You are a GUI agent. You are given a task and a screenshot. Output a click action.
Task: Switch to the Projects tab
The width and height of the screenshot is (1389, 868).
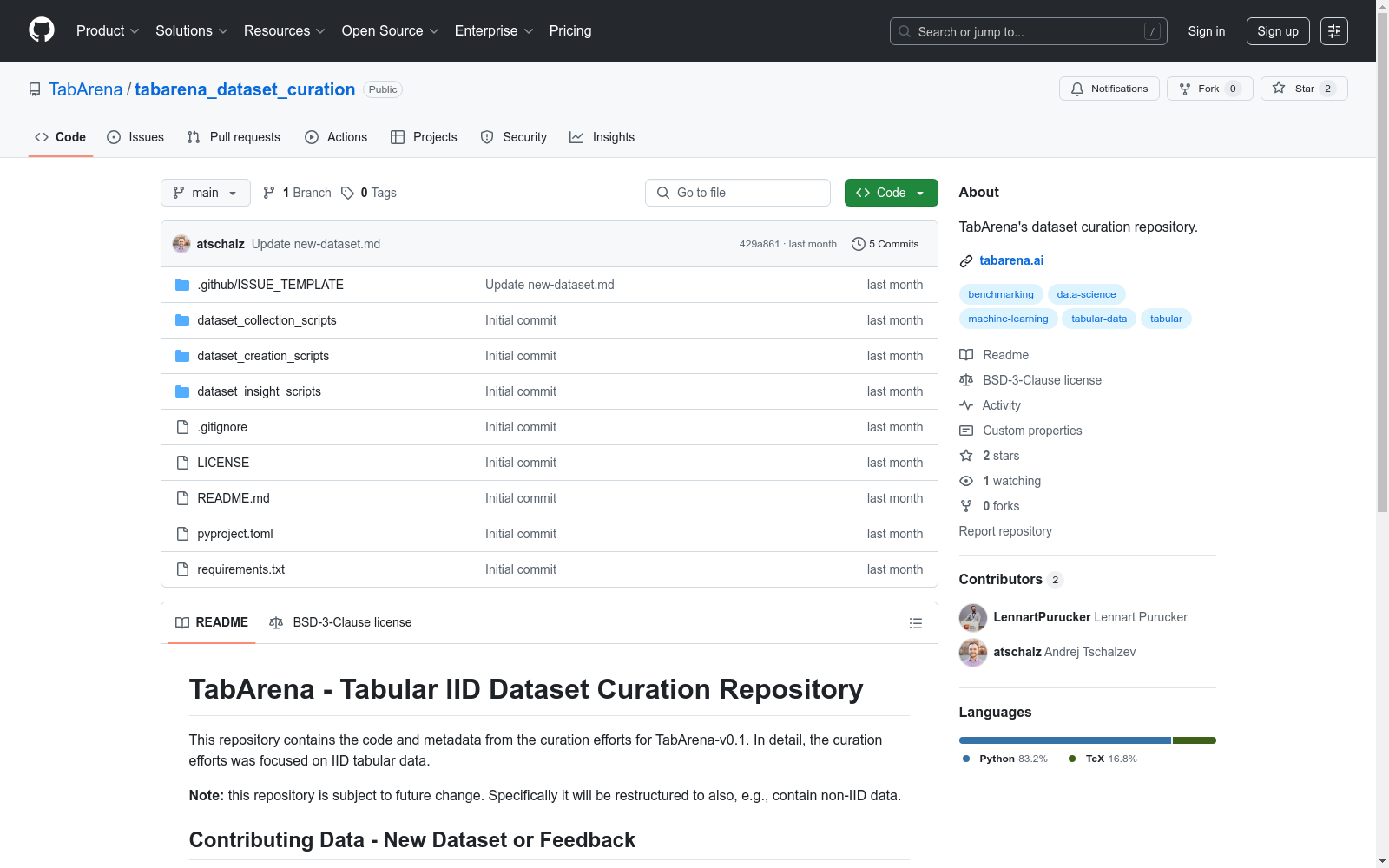(x=424, y=137)
